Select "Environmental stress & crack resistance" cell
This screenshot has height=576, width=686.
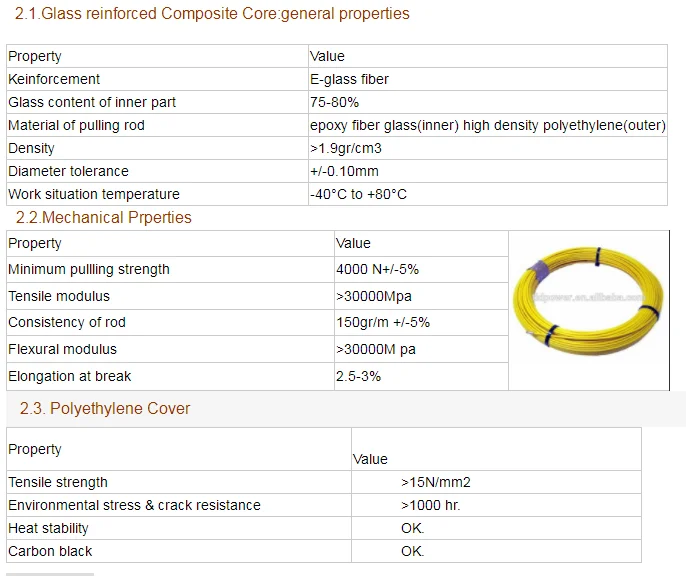pos(134,505)
